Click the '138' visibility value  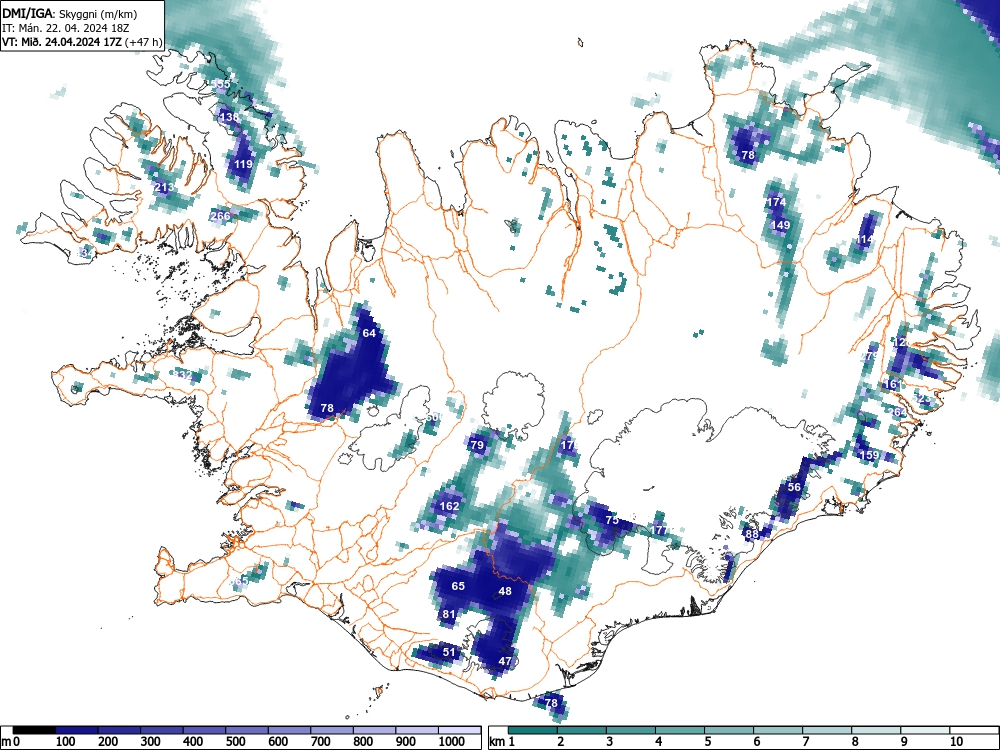coord(229,117)
